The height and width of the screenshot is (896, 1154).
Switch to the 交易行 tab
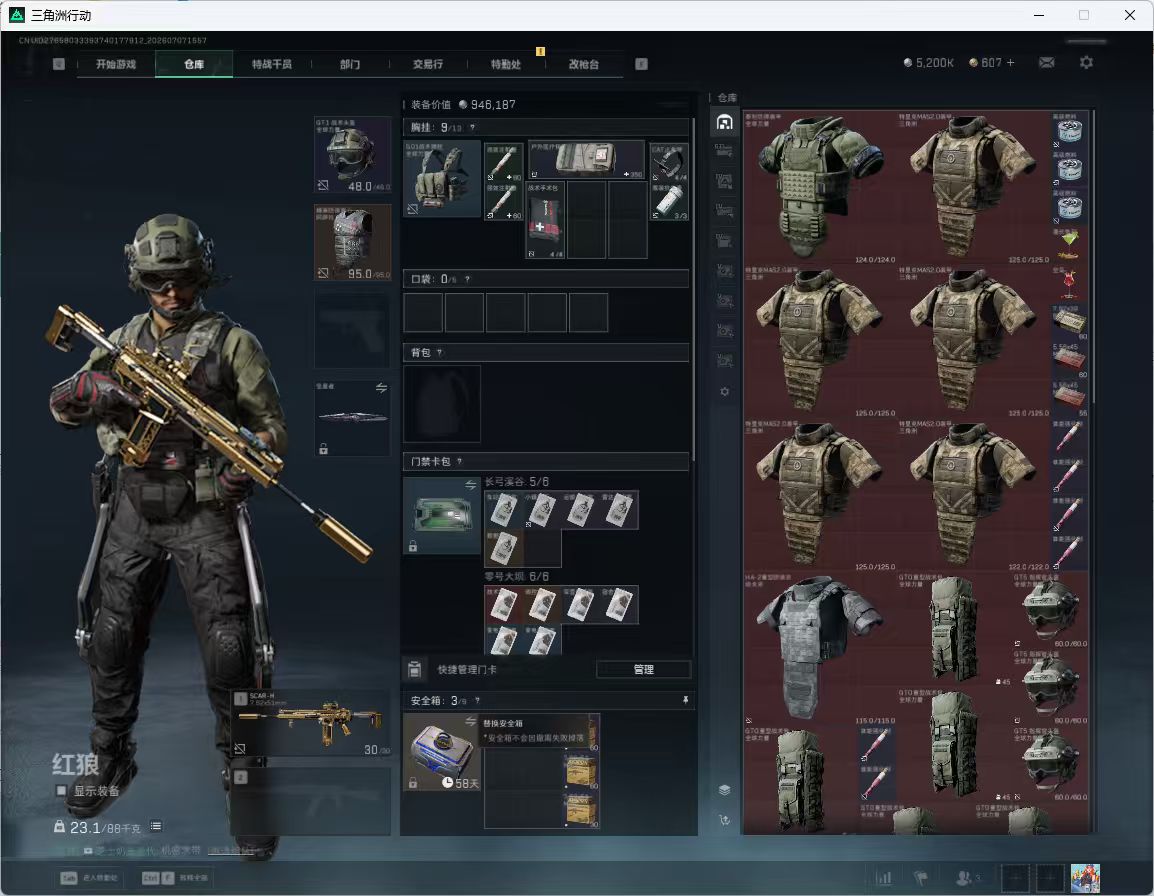[428, 64]
